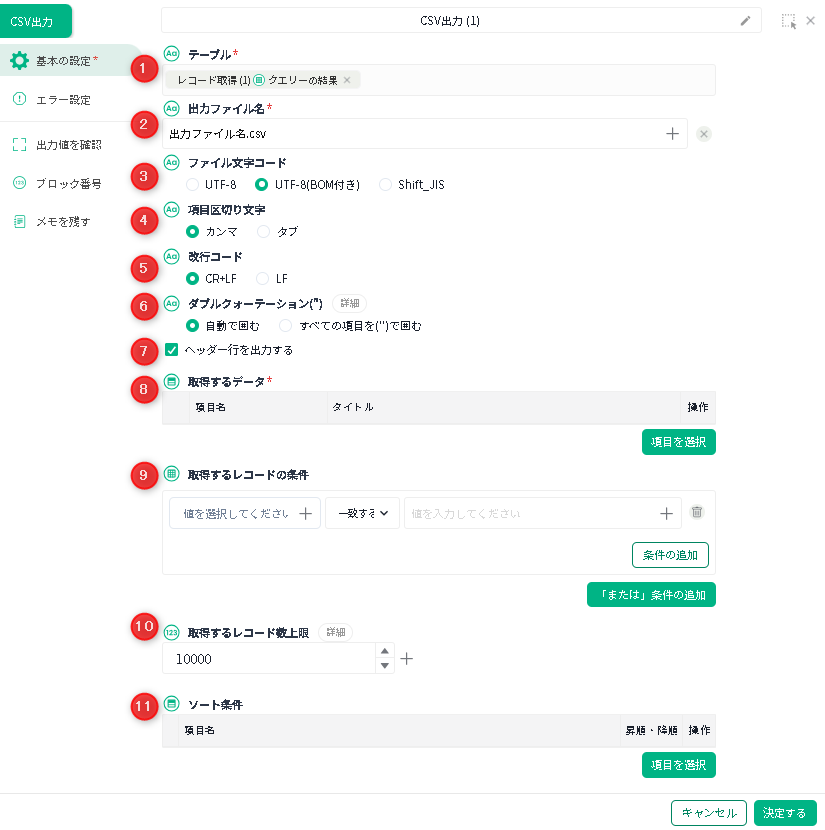This screenshot has width=825, height=830.
Task: Open the 一致する condition operator dropdown
Action: pyautogui.click(x=362, y=513)
